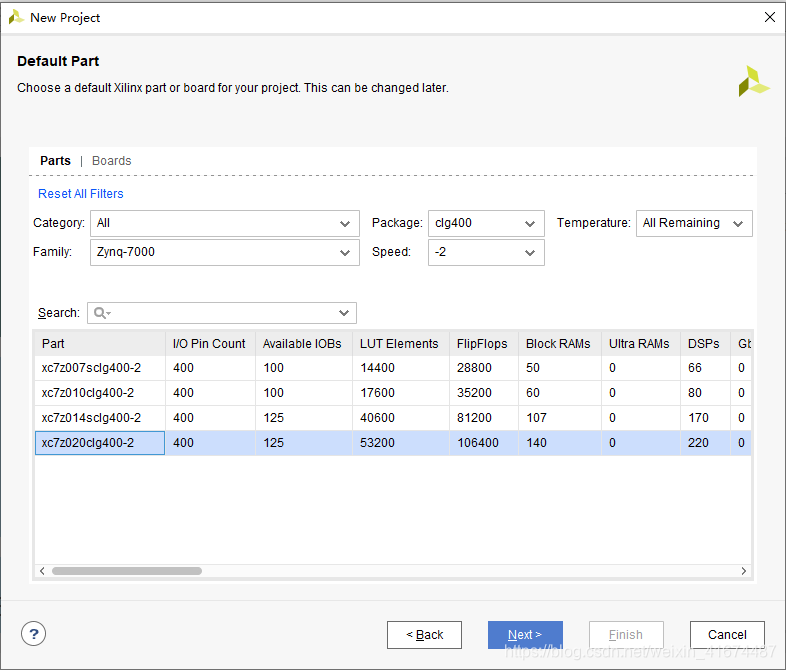Click LUT value 53200
The height and width of the screenshot is (670, 786).
377,443
